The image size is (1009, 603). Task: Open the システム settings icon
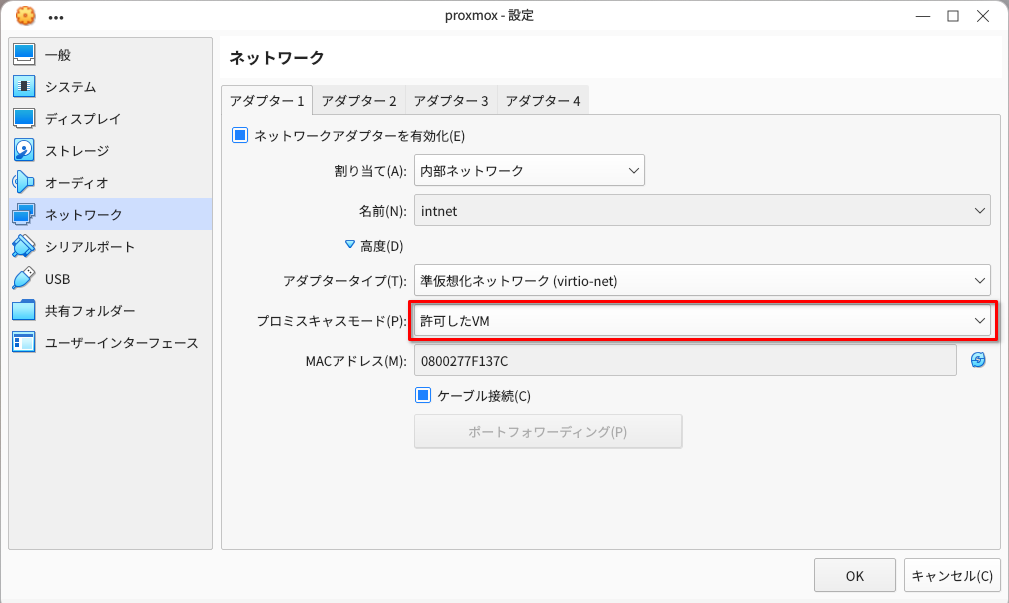click(24, 86)
